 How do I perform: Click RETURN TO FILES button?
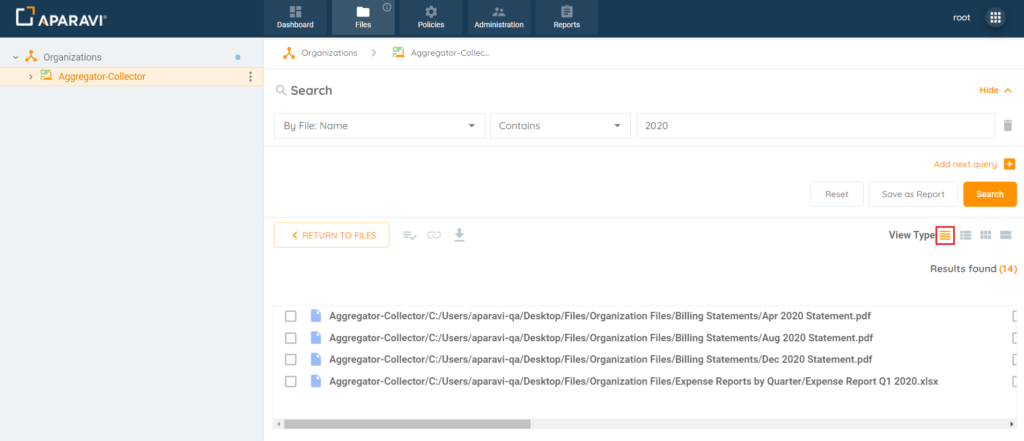(332, 235)
